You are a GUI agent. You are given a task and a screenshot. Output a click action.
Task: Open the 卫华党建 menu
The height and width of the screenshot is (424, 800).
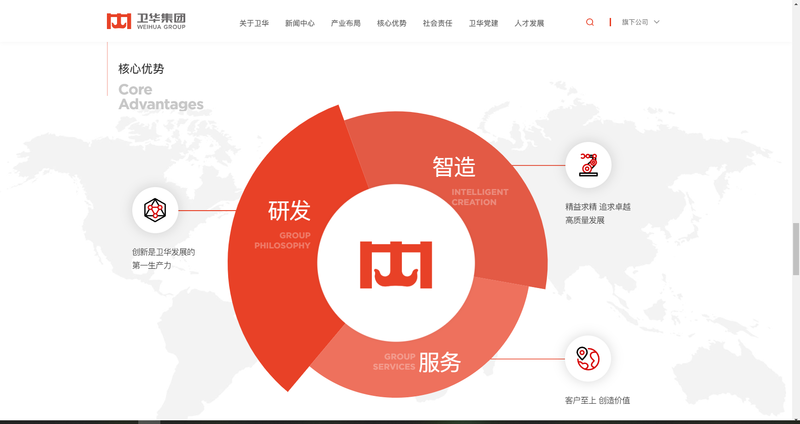pos(484,23)
